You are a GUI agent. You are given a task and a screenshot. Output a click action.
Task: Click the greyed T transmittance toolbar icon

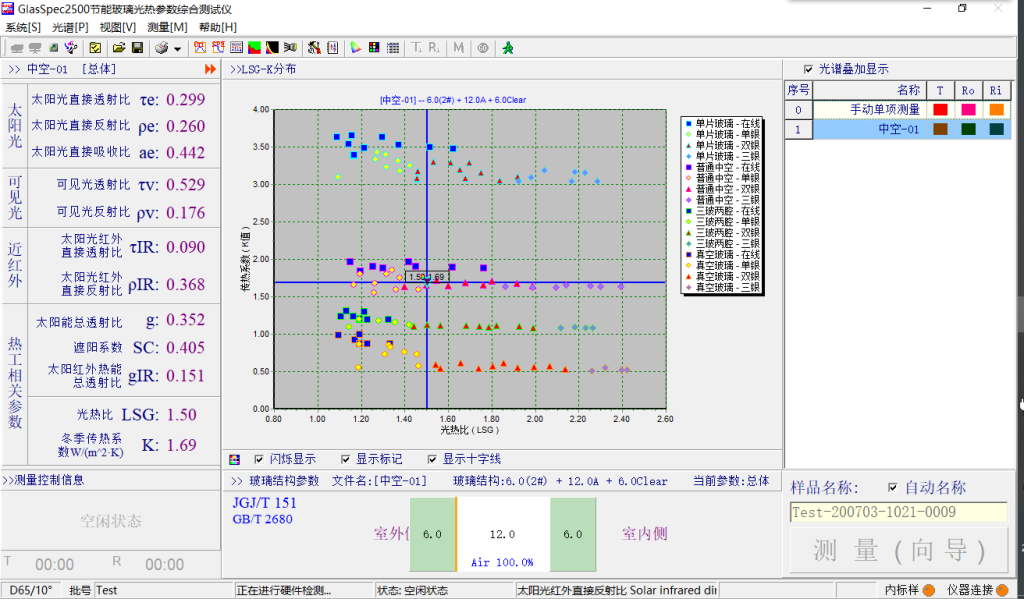coord(417,48)
